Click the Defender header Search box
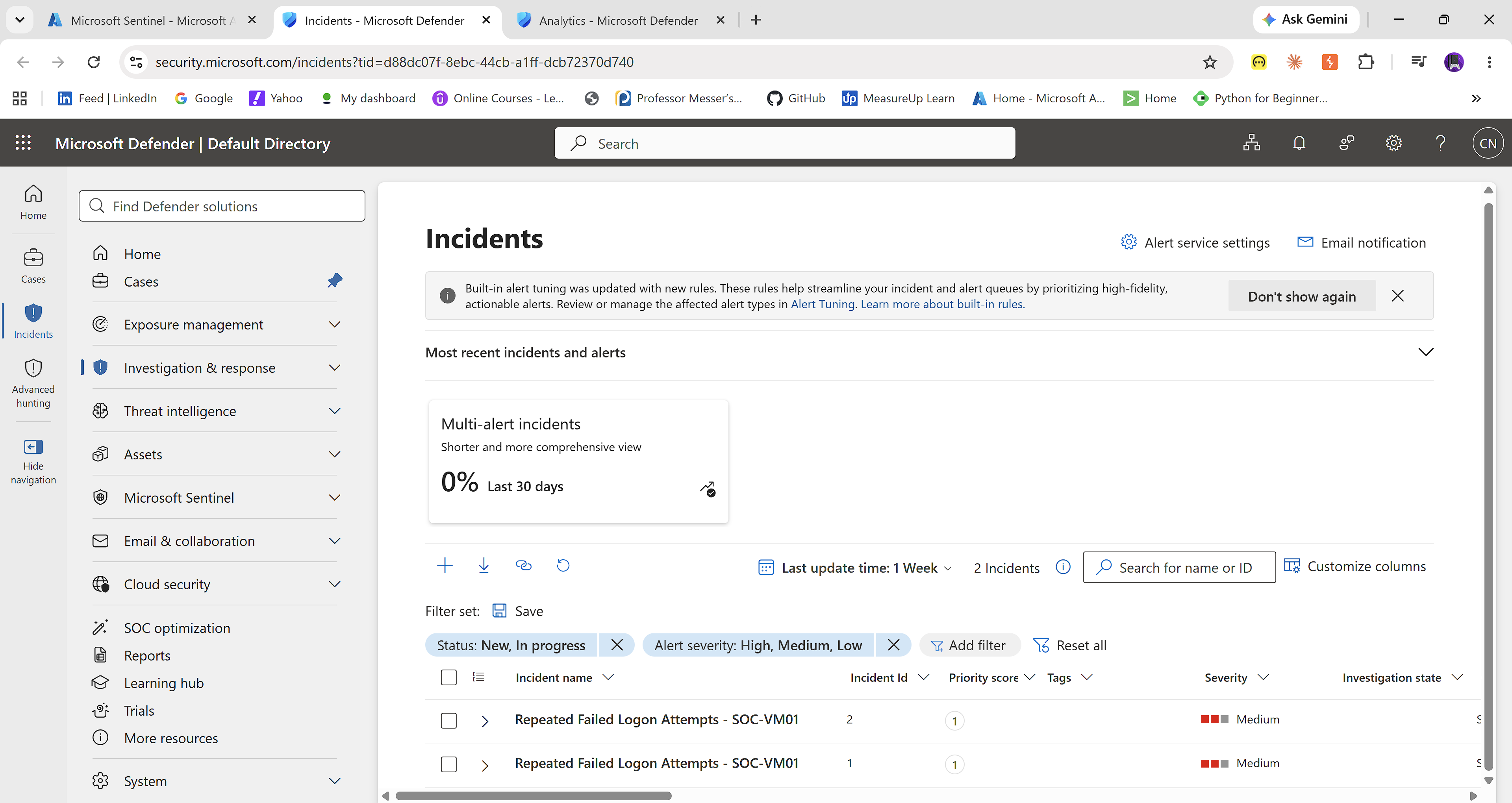 [784, 143]
